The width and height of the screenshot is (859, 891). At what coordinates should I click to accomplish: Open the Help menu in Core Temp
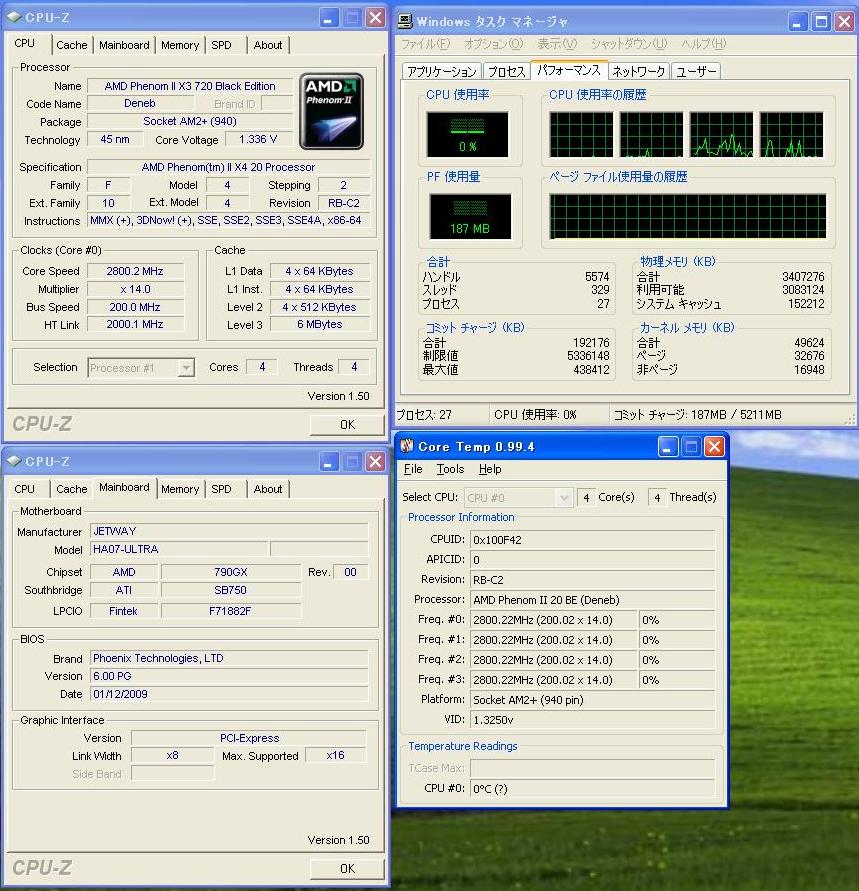pyautogui.click(x=490, y=469)
